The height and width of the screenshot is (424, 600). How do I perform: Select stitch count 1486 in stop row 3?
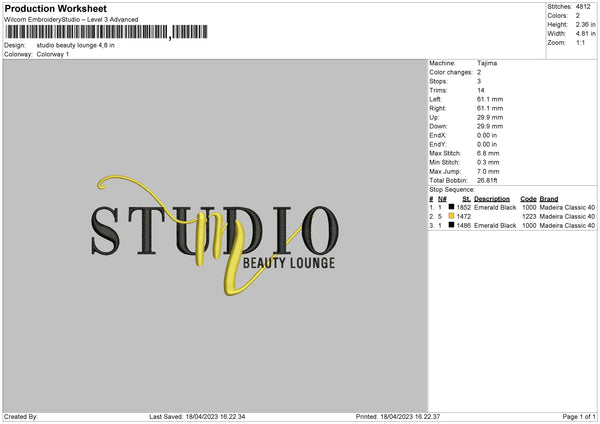[x=464, y=226]
